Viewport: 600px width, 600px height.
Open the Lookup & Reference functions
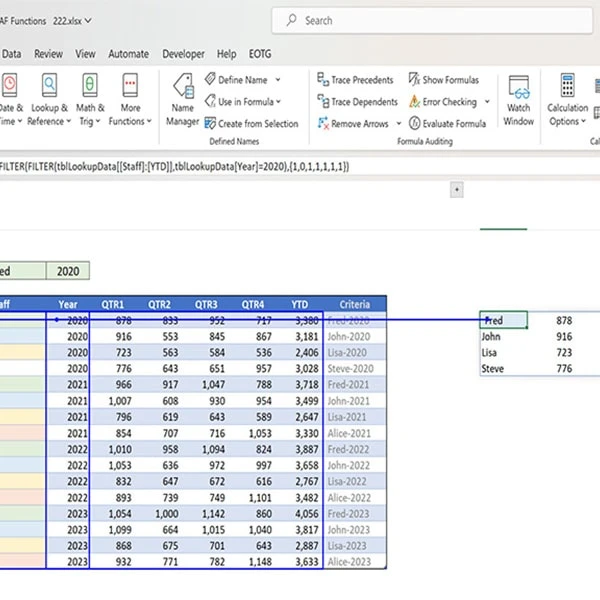click(x=48, y=100)
